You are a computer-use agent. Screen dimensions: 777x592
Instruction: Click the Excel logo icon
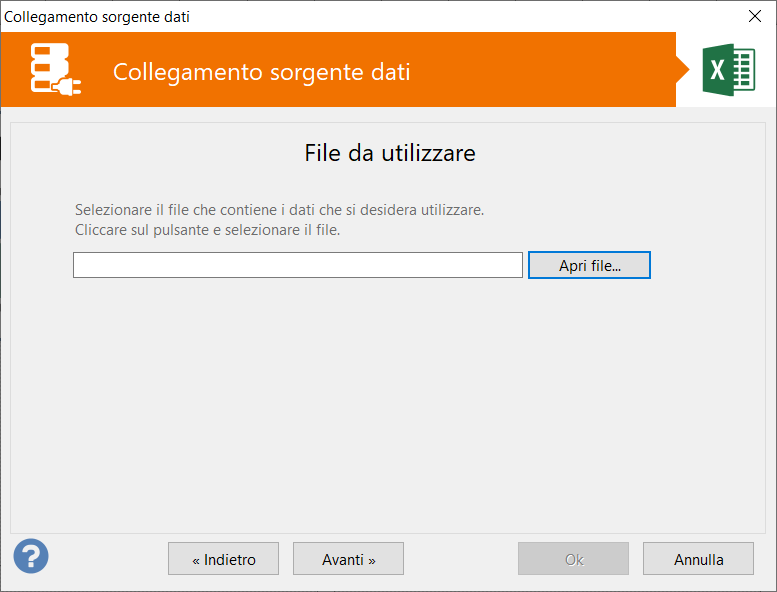click(x=728, y=70)
